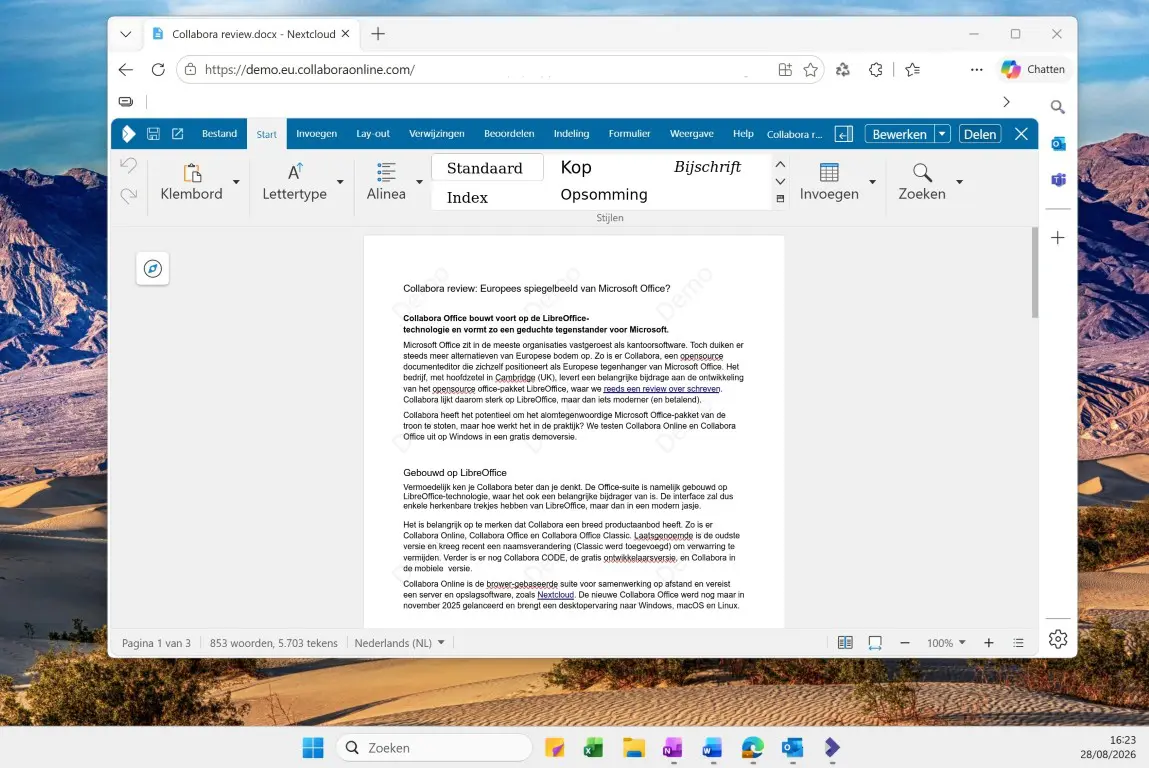Redo the last undone action
This screenshot has height=768, width=1149.
coord(128,195)
